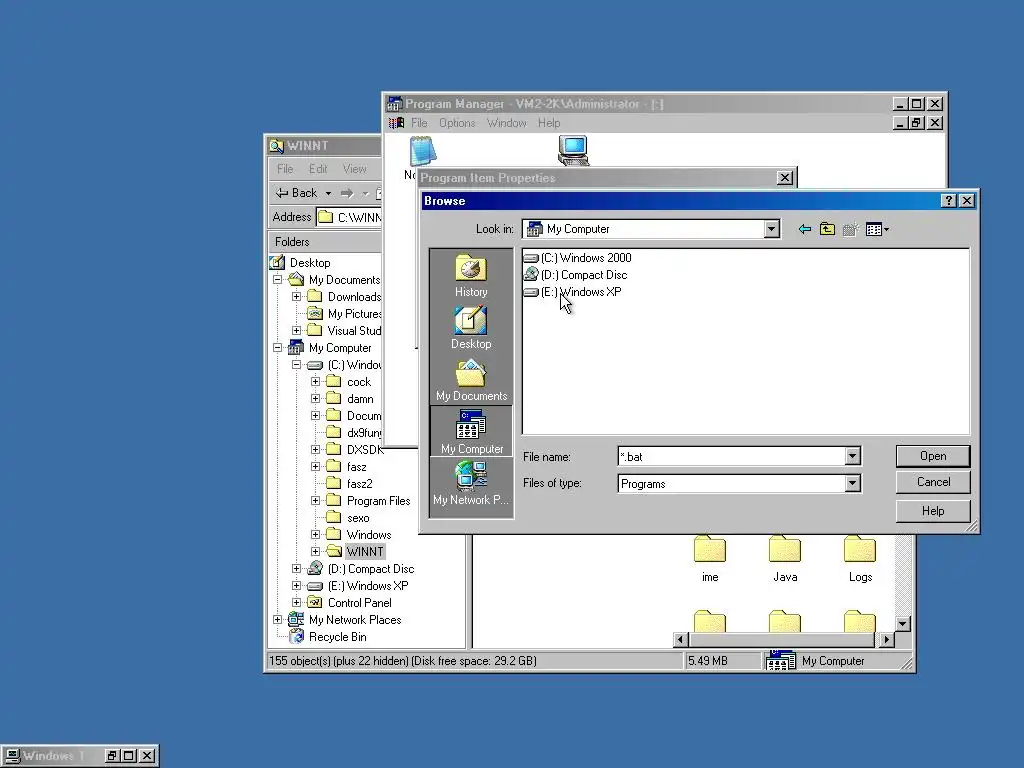Click the WINNT address bar field
Viewport: 1024px width, 768px height.
[349, 217]
